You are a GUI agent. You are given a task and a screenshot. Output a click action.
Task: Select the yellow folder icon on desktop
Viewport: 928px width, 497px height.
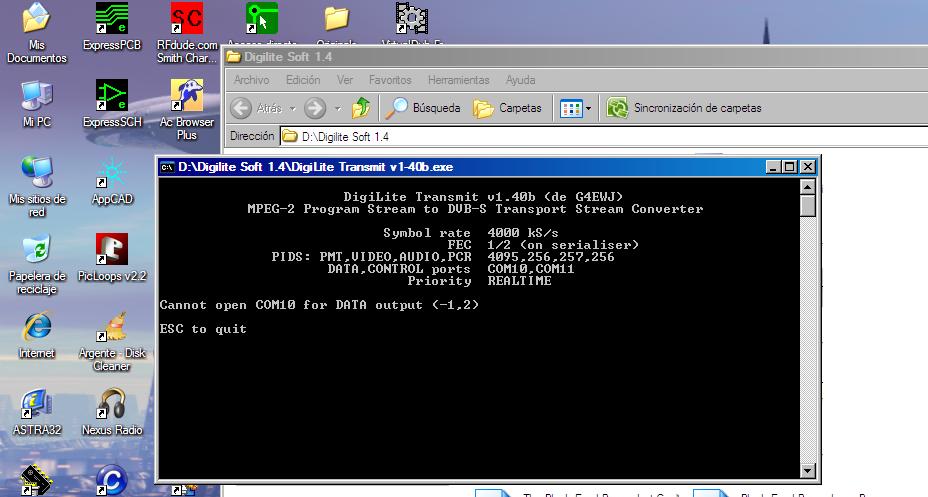click(337, 18)
